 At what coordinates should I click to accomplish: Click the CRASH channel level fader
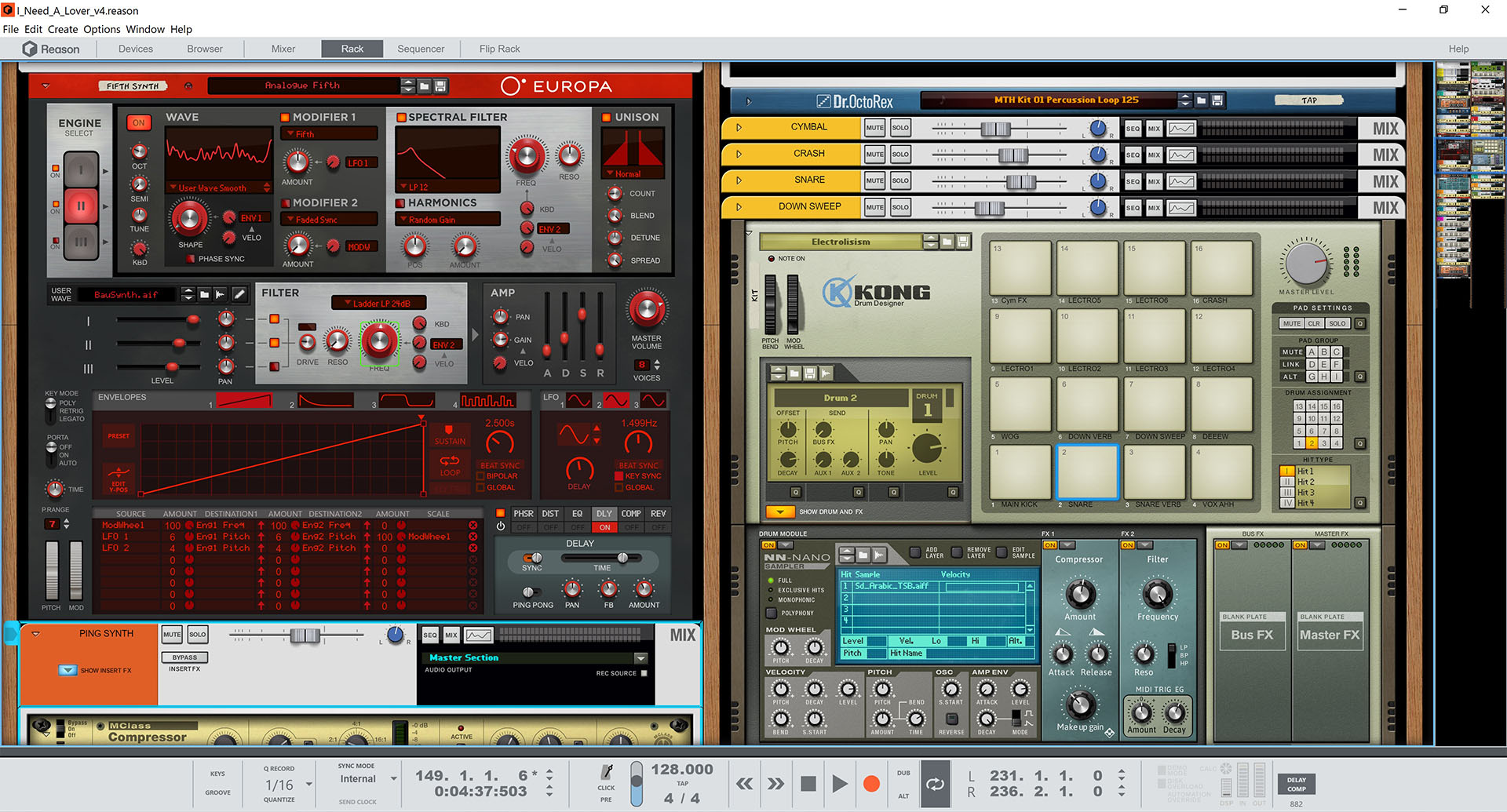1013,155
